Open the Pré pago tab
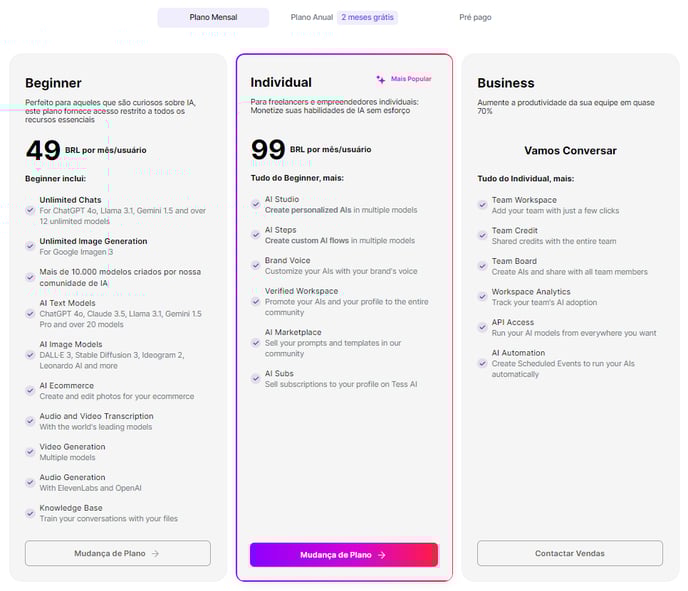 tap(475, 18)
